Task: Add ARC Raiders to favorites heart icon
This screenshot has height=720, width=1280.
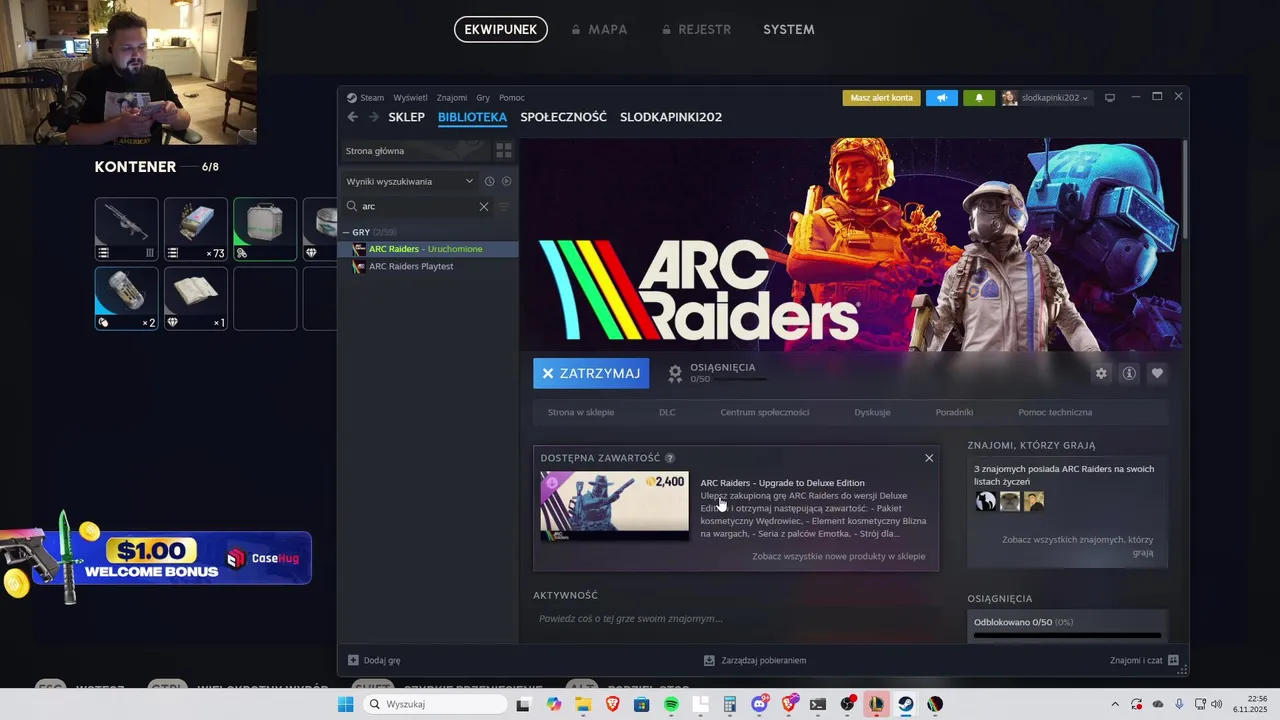Action: [x=1157, y=373]
